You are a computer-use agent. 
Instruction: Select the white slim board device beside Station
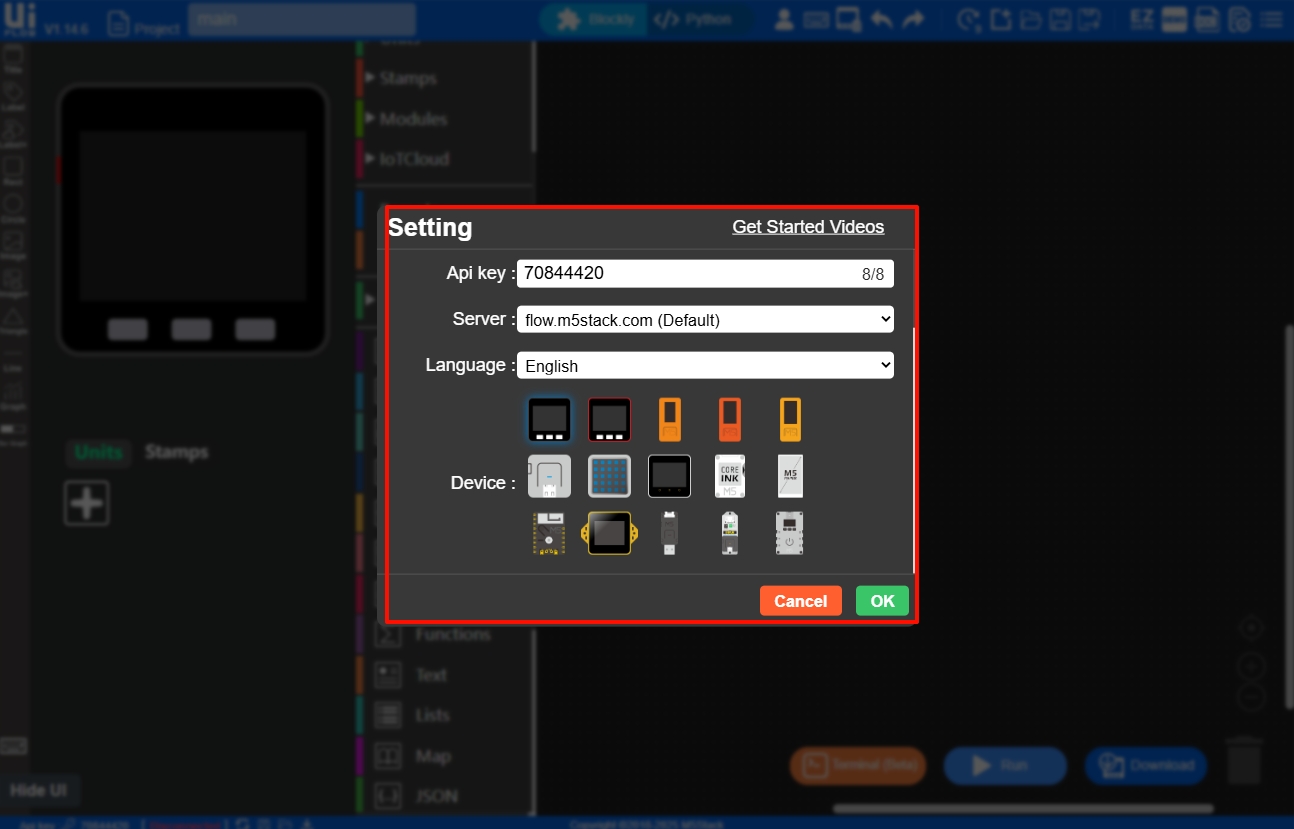click(x=730, y=533)
